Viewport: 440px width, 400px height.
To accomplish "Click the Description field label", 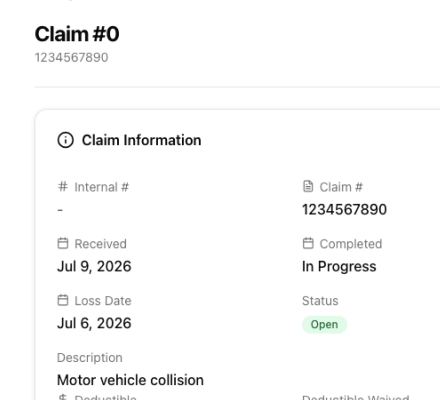I will (x=90, y=358).
